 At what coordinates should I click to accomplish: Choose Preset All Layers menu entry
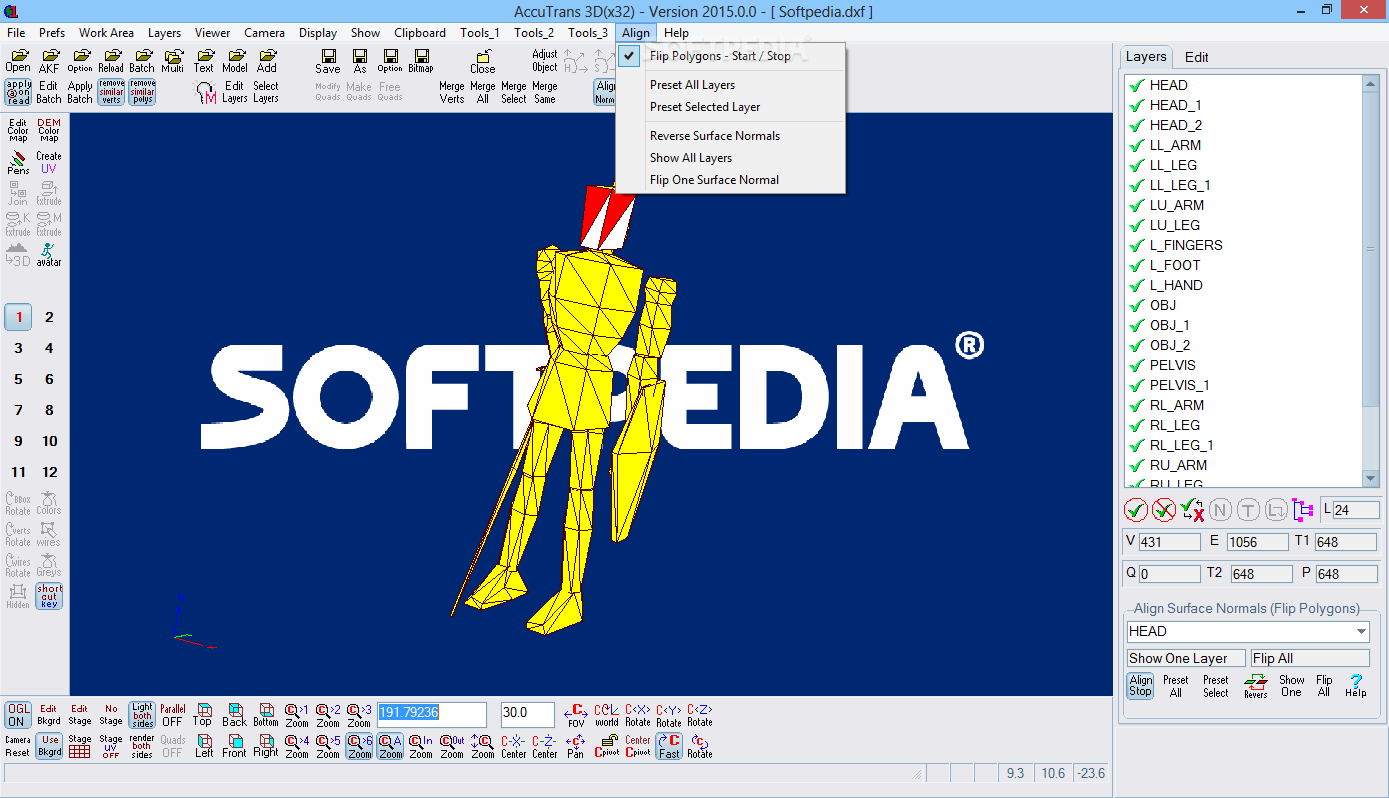692,85
